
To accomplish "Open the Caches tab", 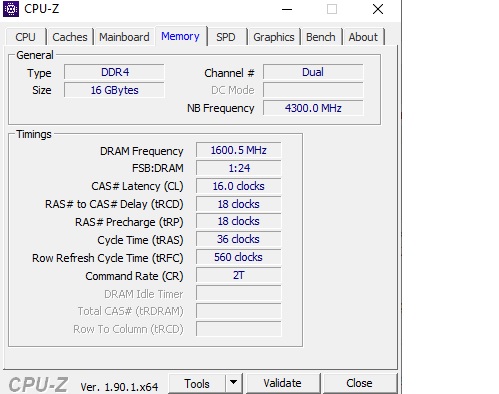I will 70,37.
